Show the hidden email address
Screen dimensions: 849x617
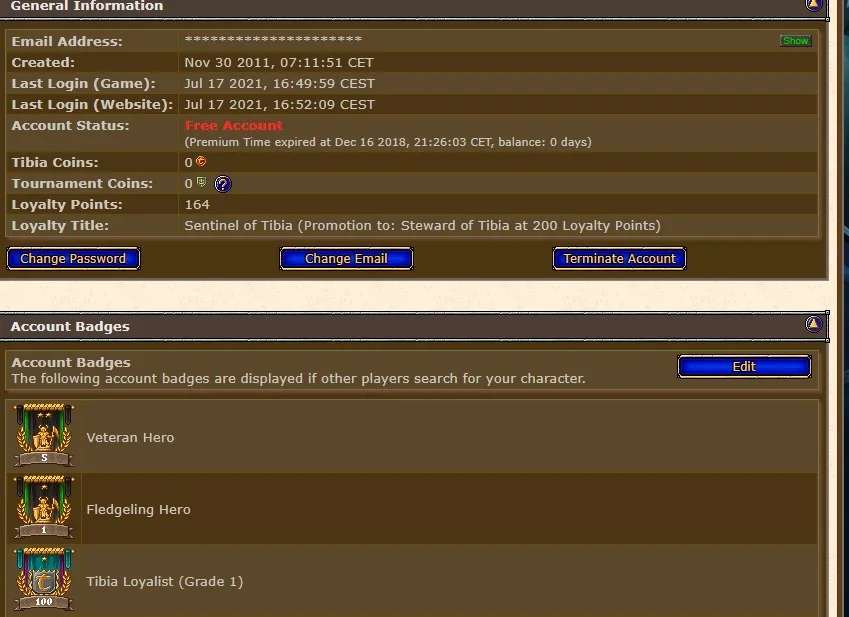coord(795,41)
